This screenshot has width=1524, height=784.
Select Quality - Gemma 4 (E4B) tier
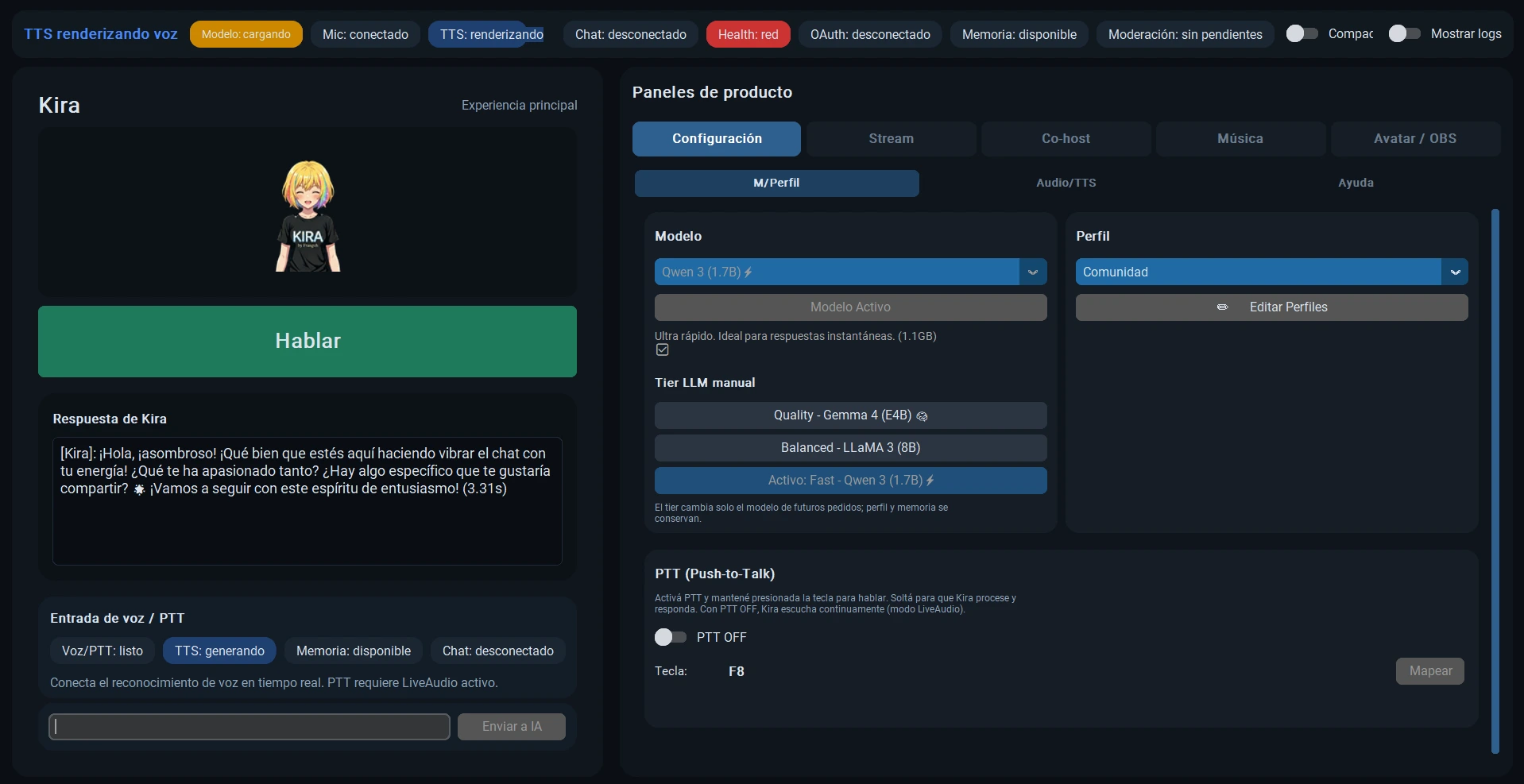(x=850, y=415)
